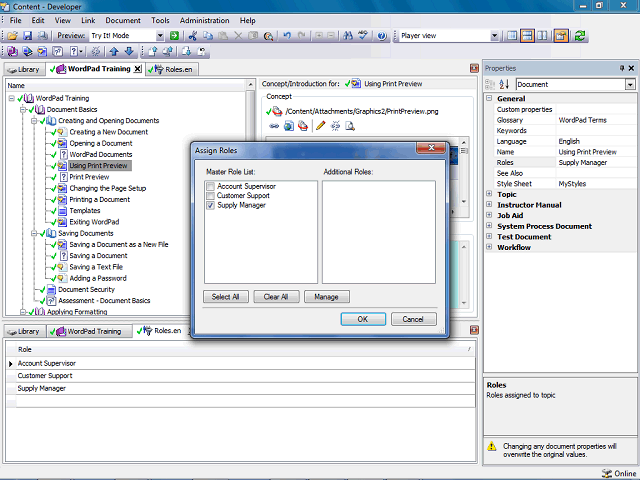Check the Customer Support checkbox
The height and width of the screenshot is (480, 640).
[210, 196]
